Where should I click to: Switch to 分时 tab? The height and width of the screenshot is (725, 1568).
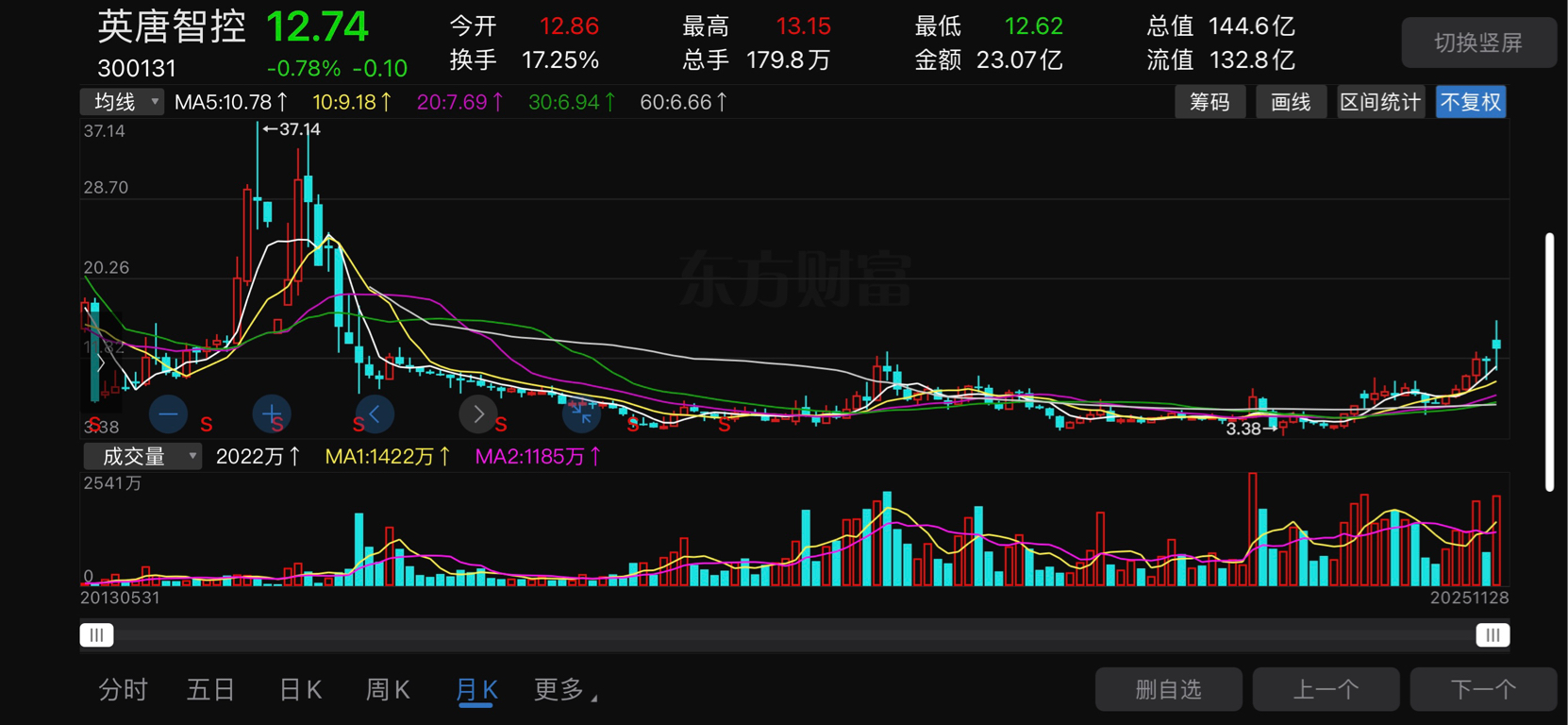click(x=124, y=690)
